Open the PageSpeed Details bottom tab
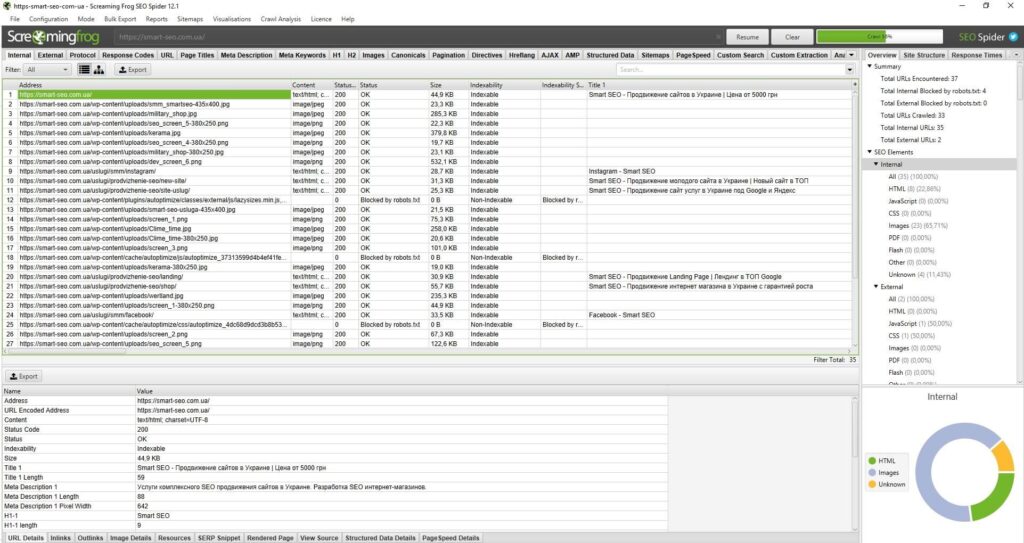This screenshot has height=543, width=1024. pos(451,538)
